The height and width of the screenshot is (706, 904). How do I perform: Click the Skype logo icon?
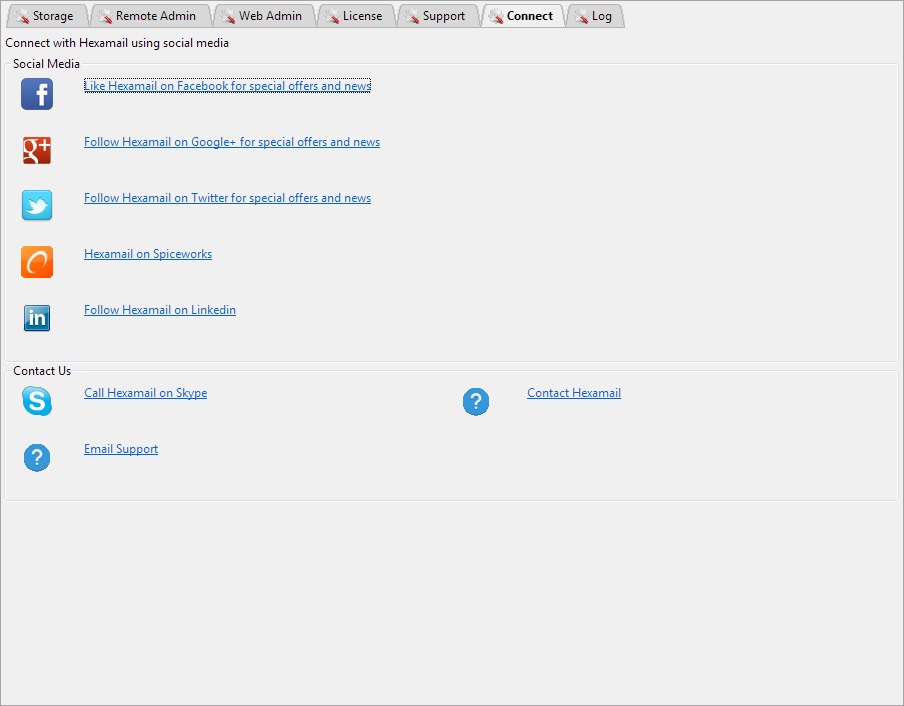coord(37,401)
